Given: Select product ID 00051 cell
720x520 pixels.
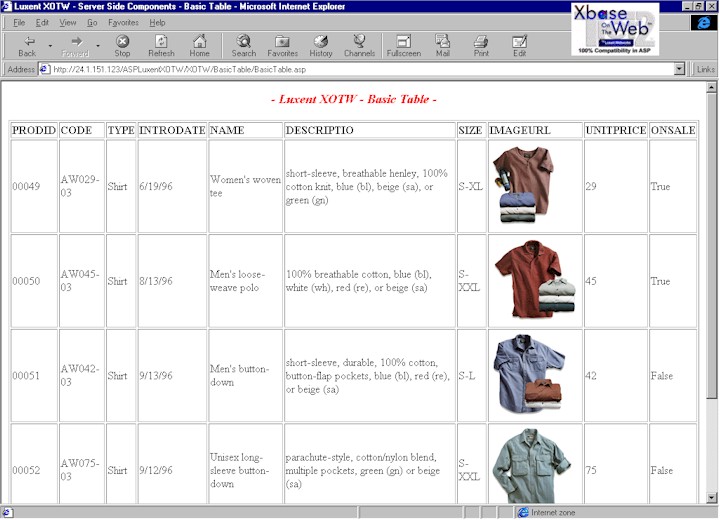Looking at the screenshot, I should (34, 375).
